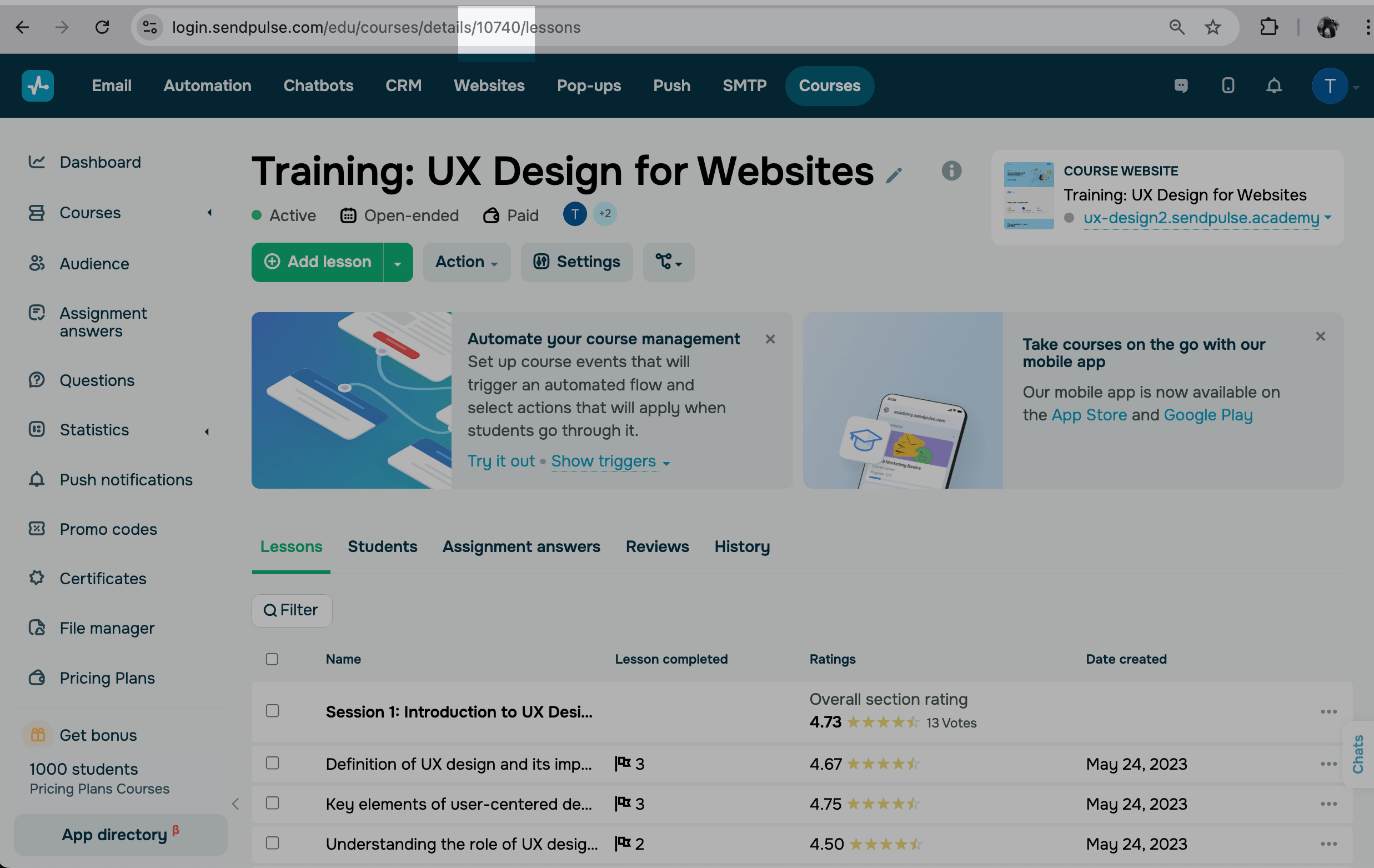This screenshot has height=868, width=1374.
Task: Open the chat bubble icon in header
Action: coord(1181,86)
